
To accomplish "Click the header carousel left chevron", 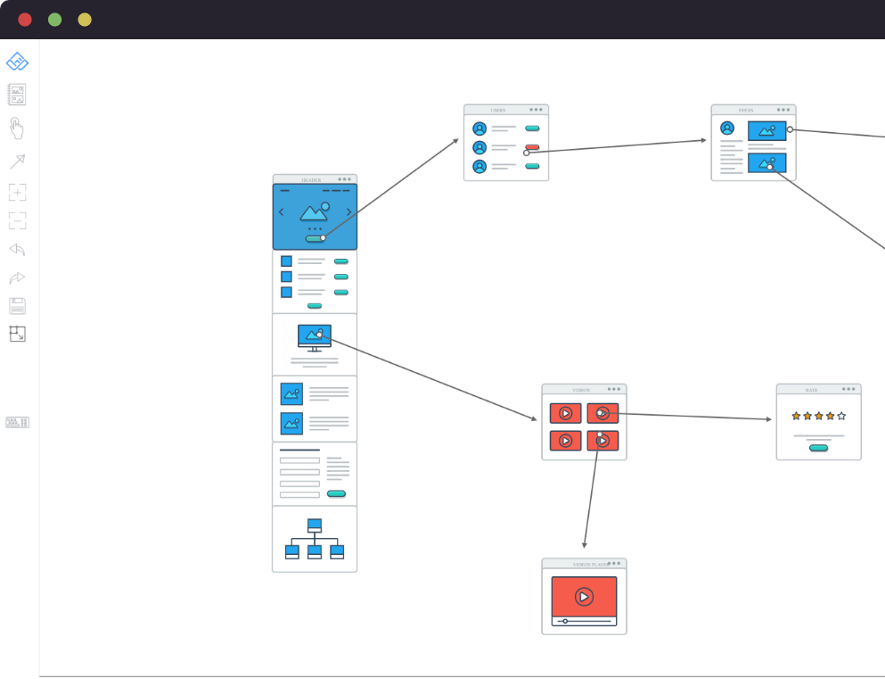I will click(281, 212).
